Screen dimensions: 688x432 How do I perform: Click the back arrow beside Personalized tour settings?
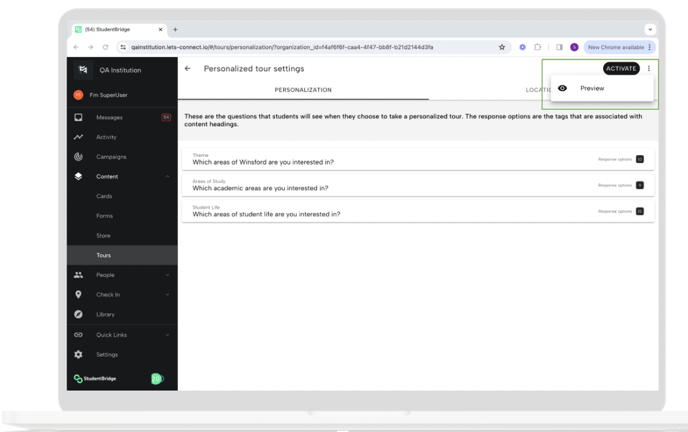coord(188,68)
